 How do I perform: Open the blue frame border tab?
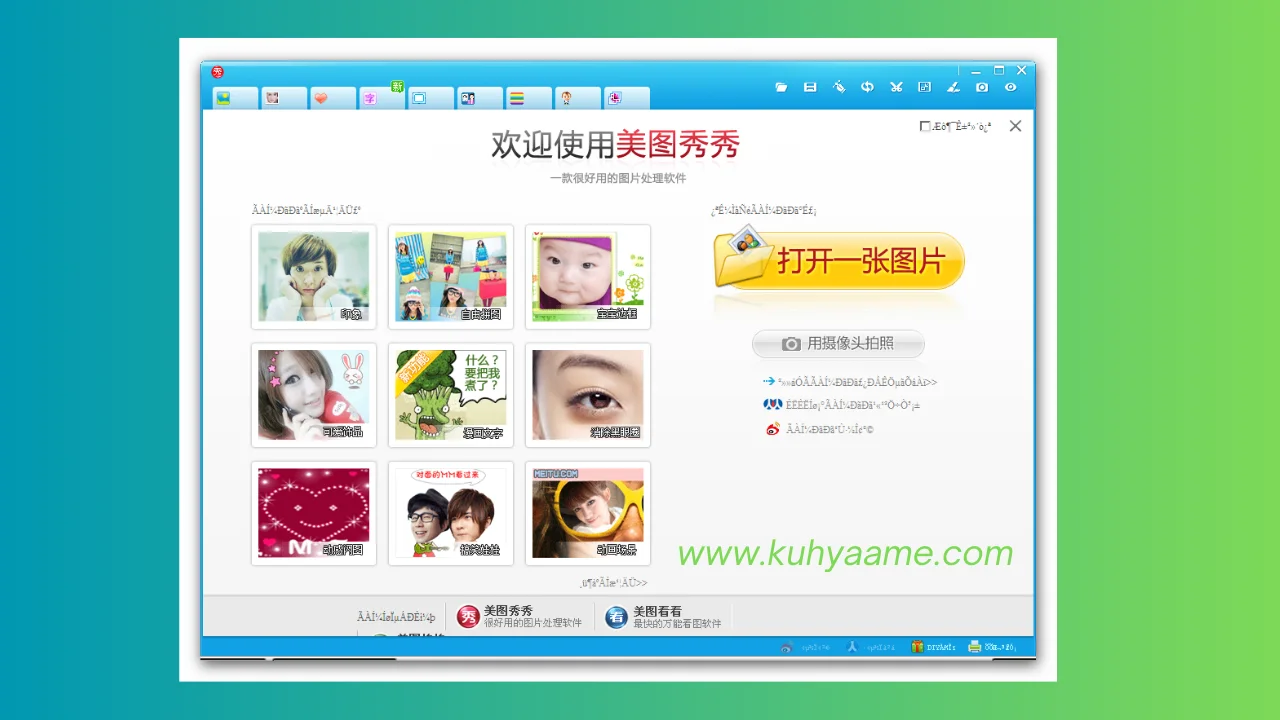[431, 98]
